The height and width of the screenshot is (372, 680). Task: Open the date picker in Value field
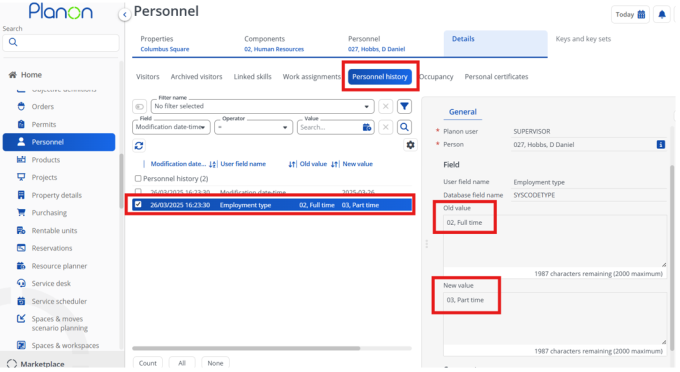[367, 127]
